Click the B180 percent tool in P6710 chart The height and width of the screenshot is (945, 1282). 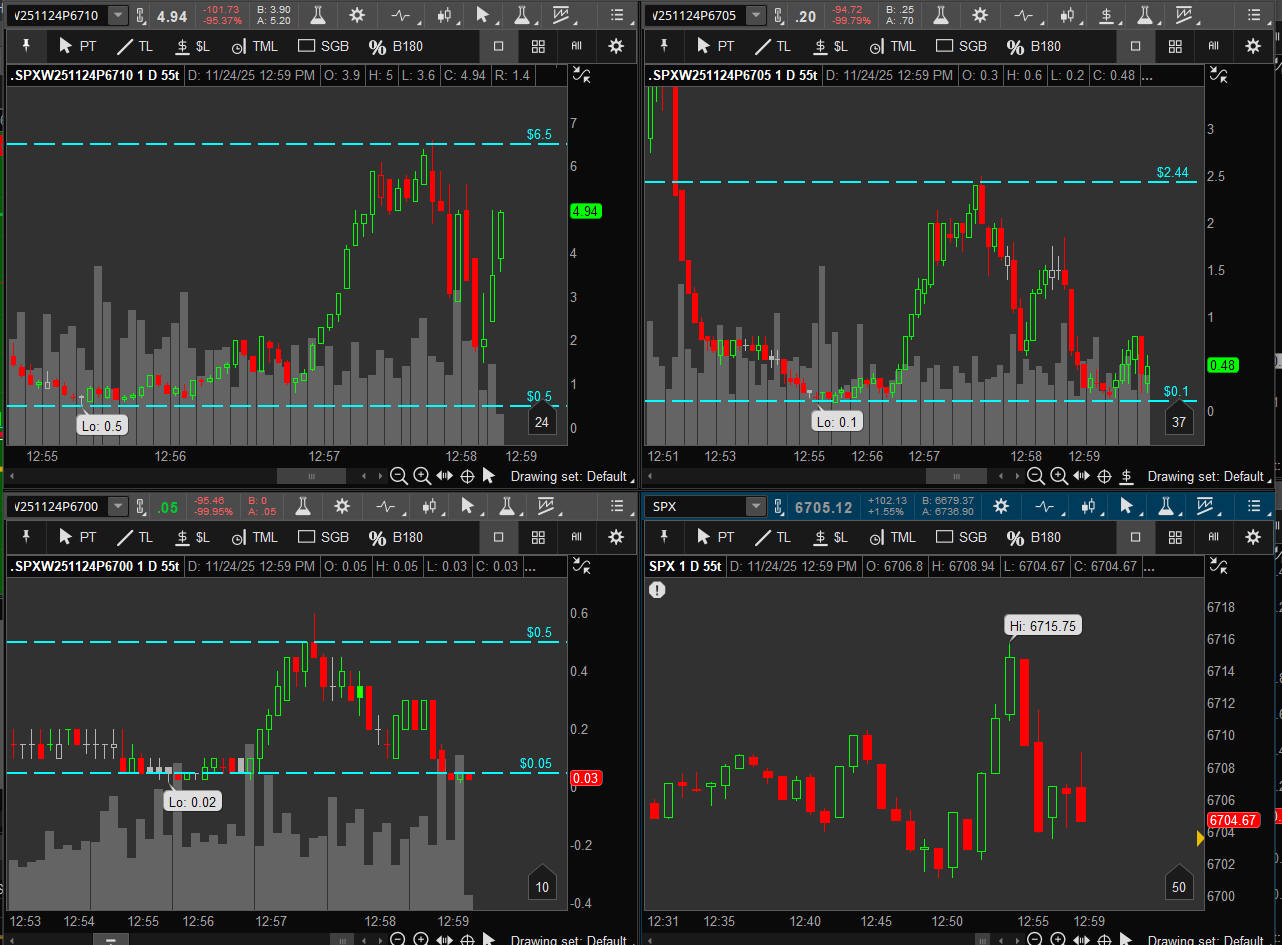click(394, 46)
